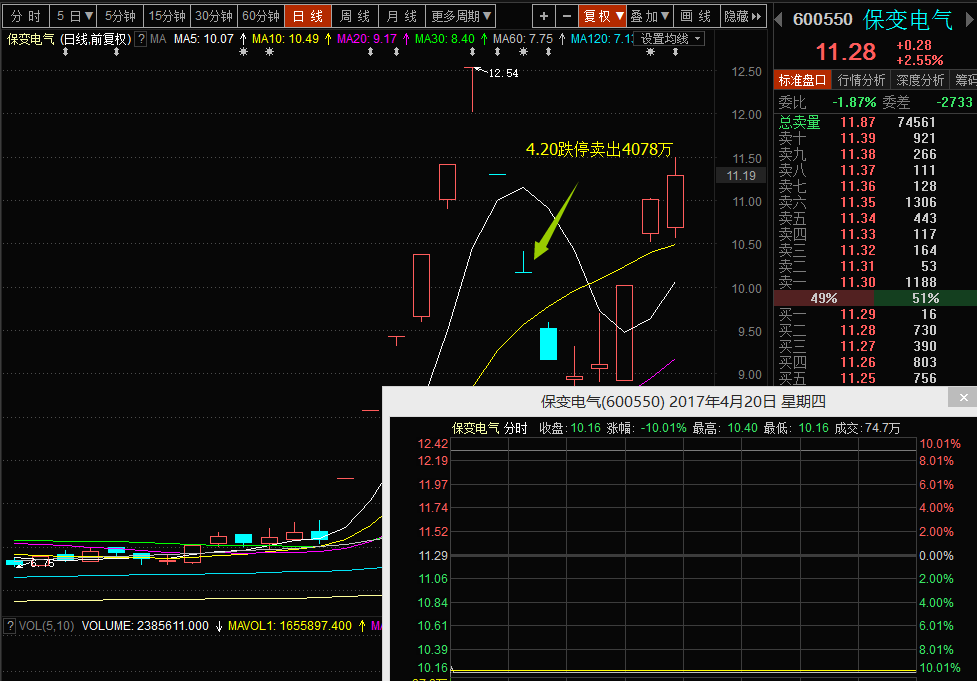Image resolution: width=977 pixels, height=681 pixels.
Task: Switch to the 分时 intraday view
Action: (26, 16)
